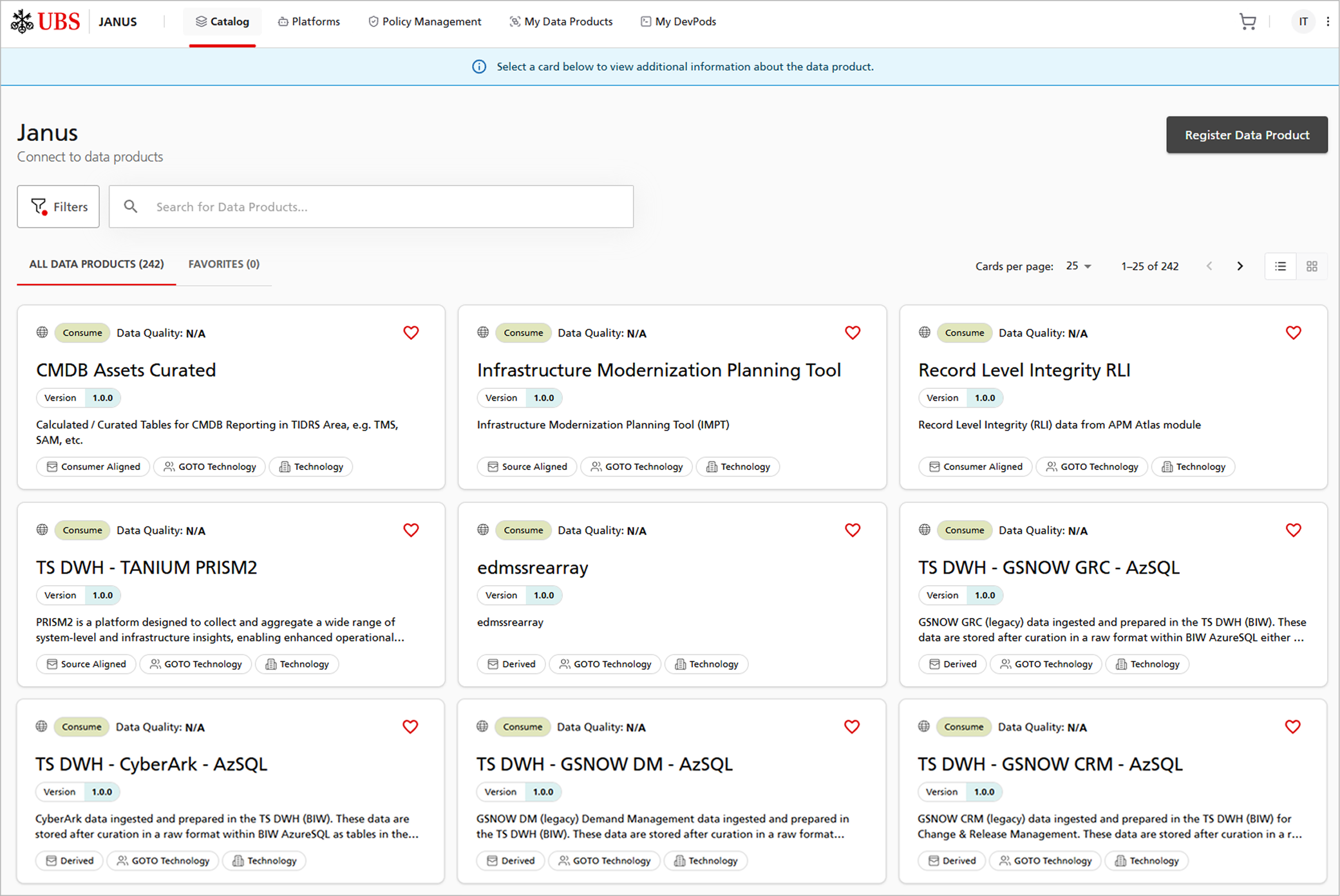
Task: Switch to grid view layout
Action: (x=1312, y=266)
